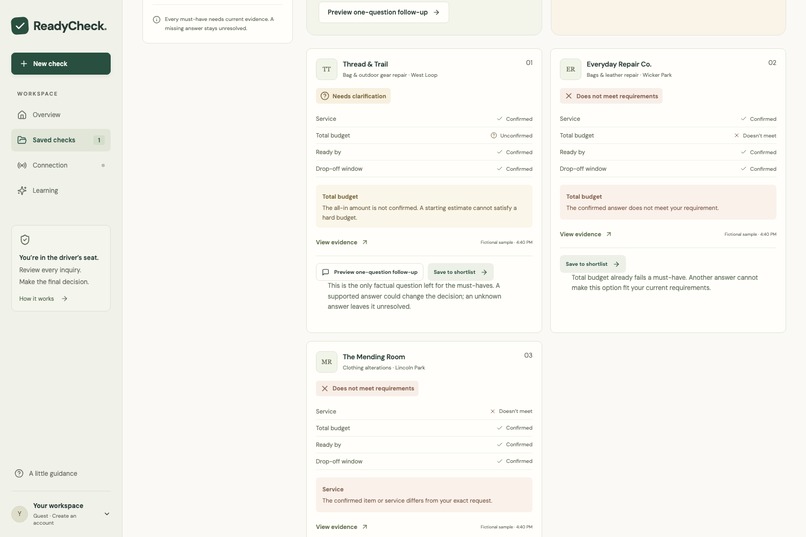
Task: Open View evidence for The Mending Room
Action: (x=342, y=527)
